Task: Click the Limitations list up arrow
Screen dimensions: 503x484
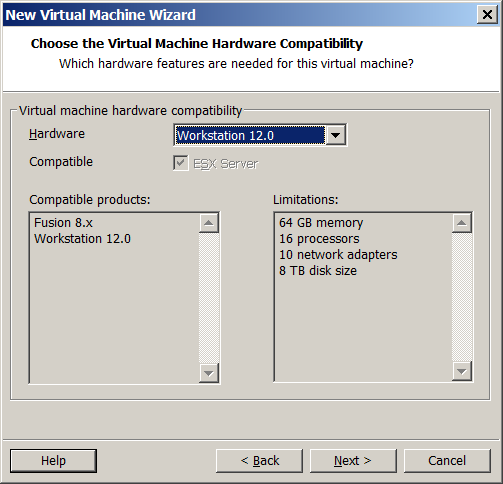Action: tap(462, 223)
